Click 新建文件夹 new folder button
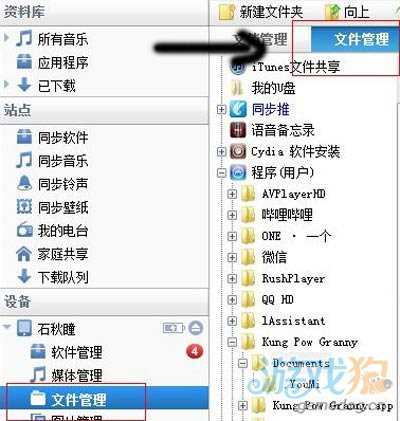This screenshot has height=421, width=400. 261,12
